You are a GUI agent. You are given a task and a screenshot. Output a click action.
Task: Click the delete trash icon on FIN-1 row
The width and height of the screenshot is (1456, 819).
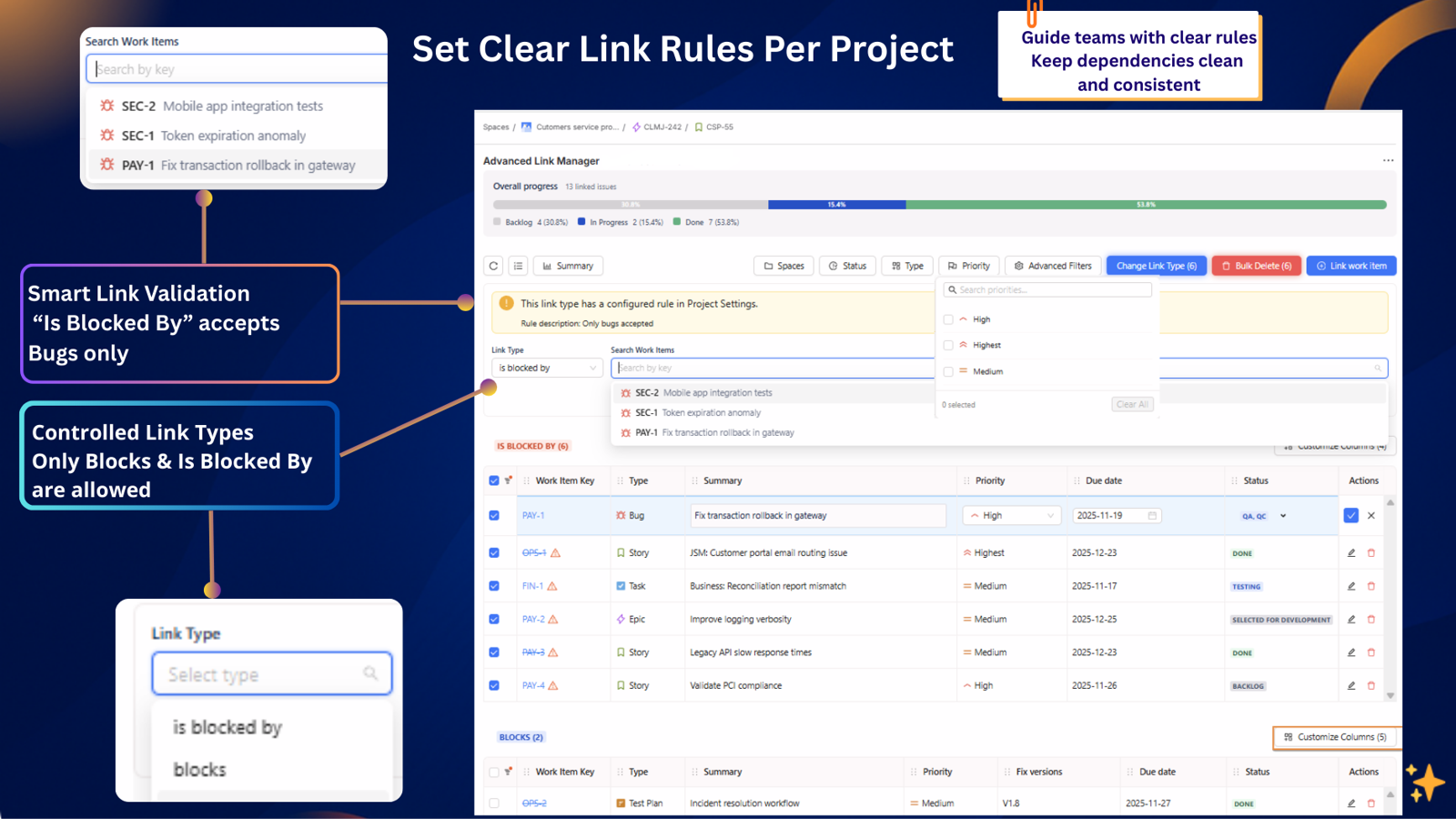(1371, 586)
